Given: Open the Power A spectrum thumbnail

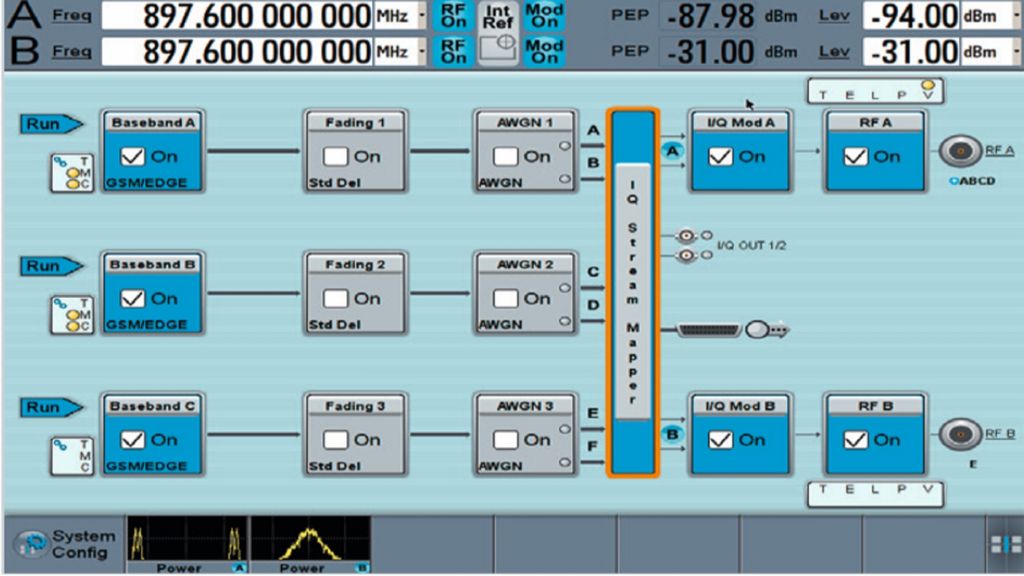Looking at the screenshot, I should pos(187,545).
